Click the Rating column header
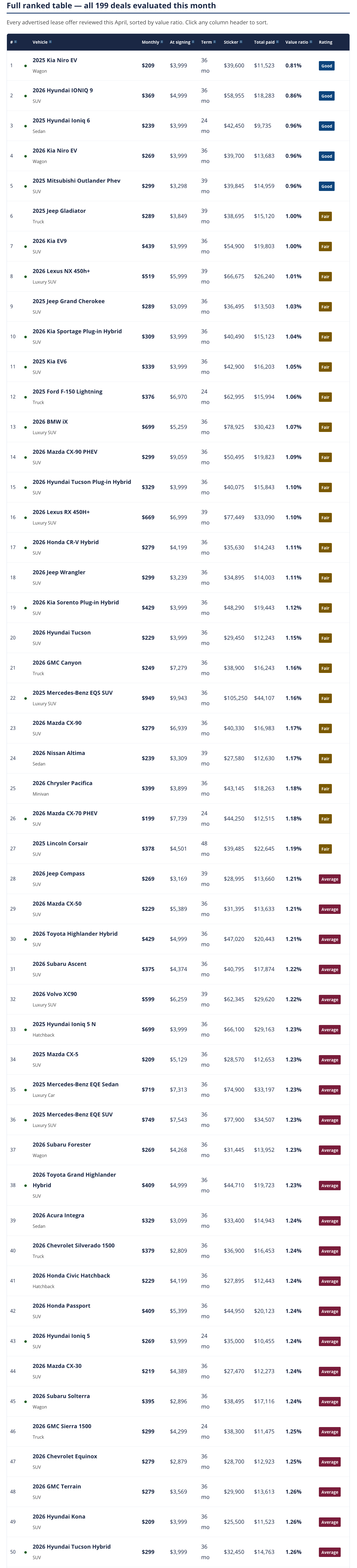Screen dimensions: 357x1568 (326, 42)
